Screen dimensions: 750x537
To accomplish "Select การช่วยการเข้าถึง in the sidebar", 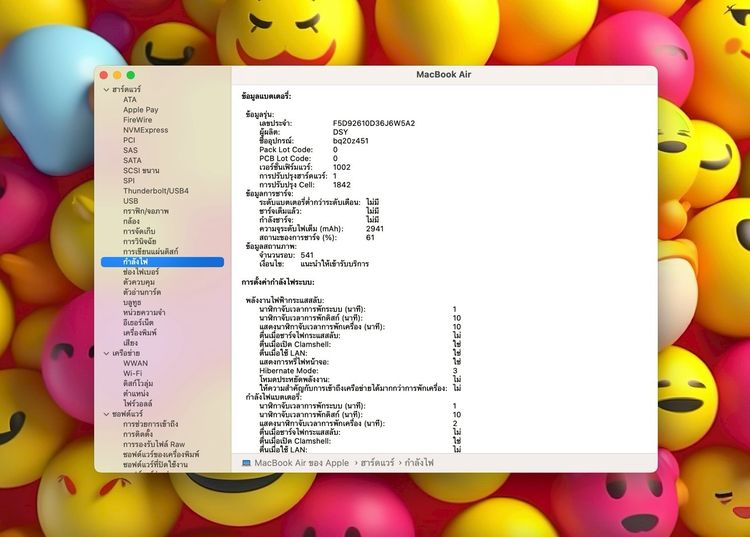I will [x=151, y=424].
